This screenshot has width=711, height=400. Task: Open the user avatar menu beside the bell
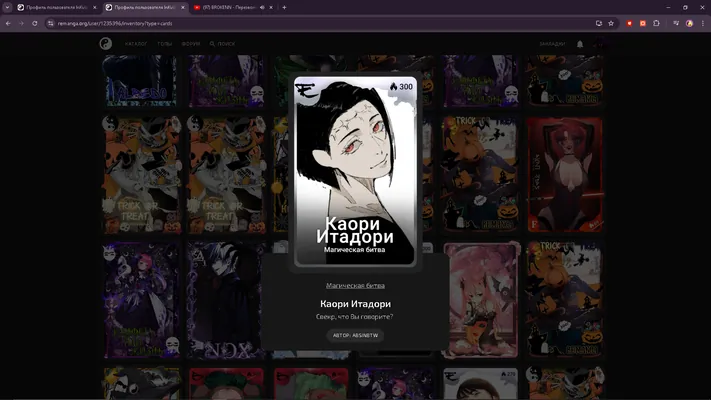pos(599,44)
